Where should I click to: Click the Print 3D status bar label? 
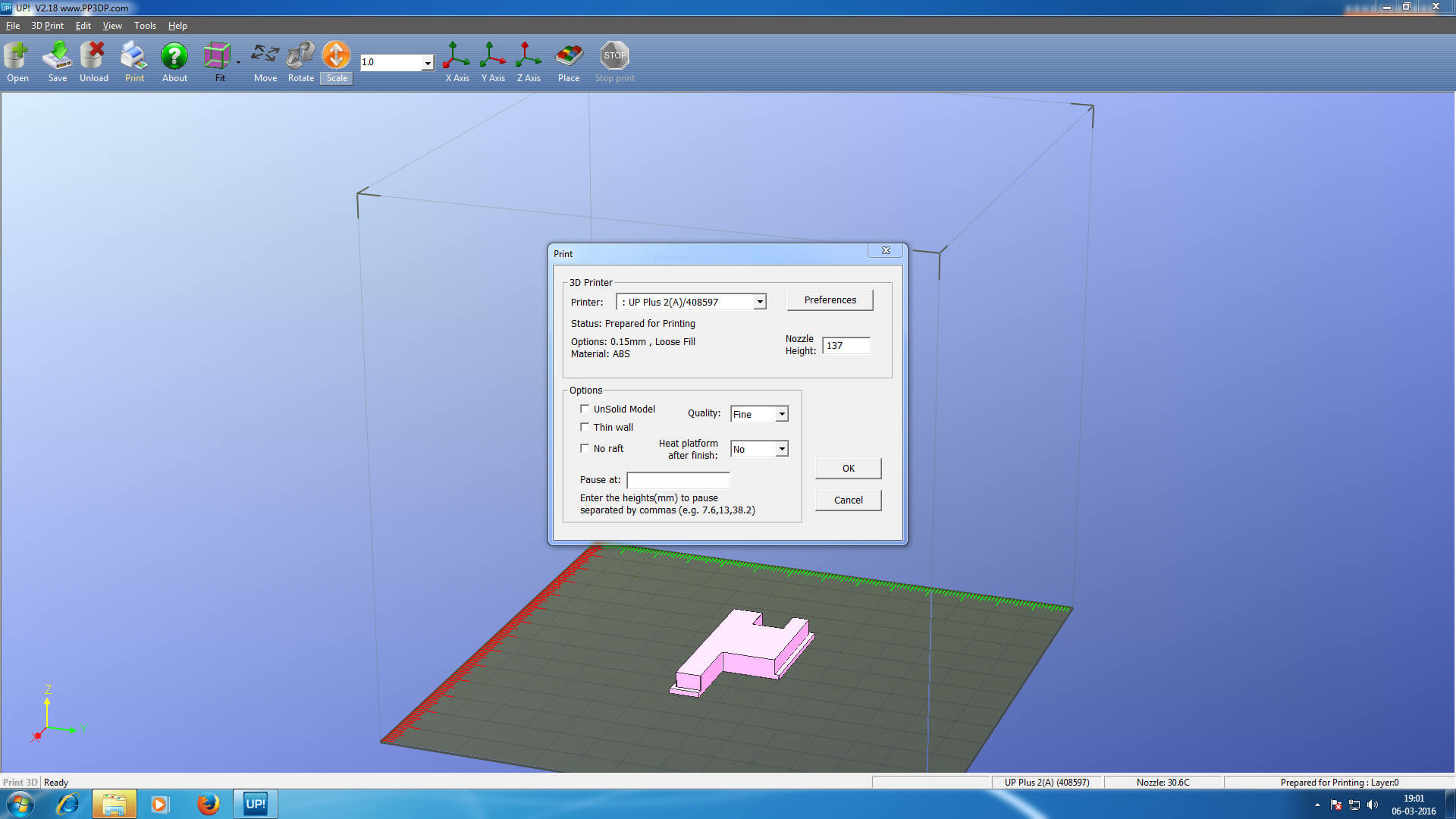[x=20, y=783]
